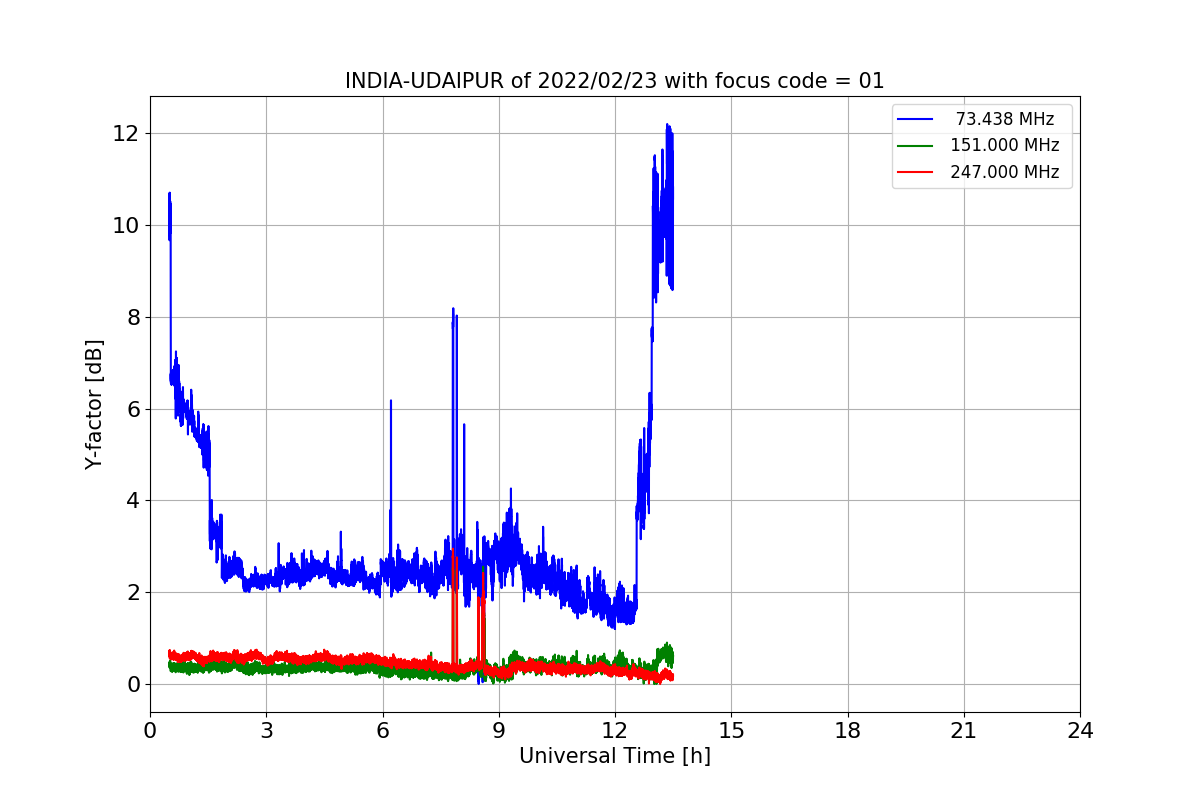Click y-axis tick label 10
This screenshot has width=1200, height=800.
(x=127, y=226)
